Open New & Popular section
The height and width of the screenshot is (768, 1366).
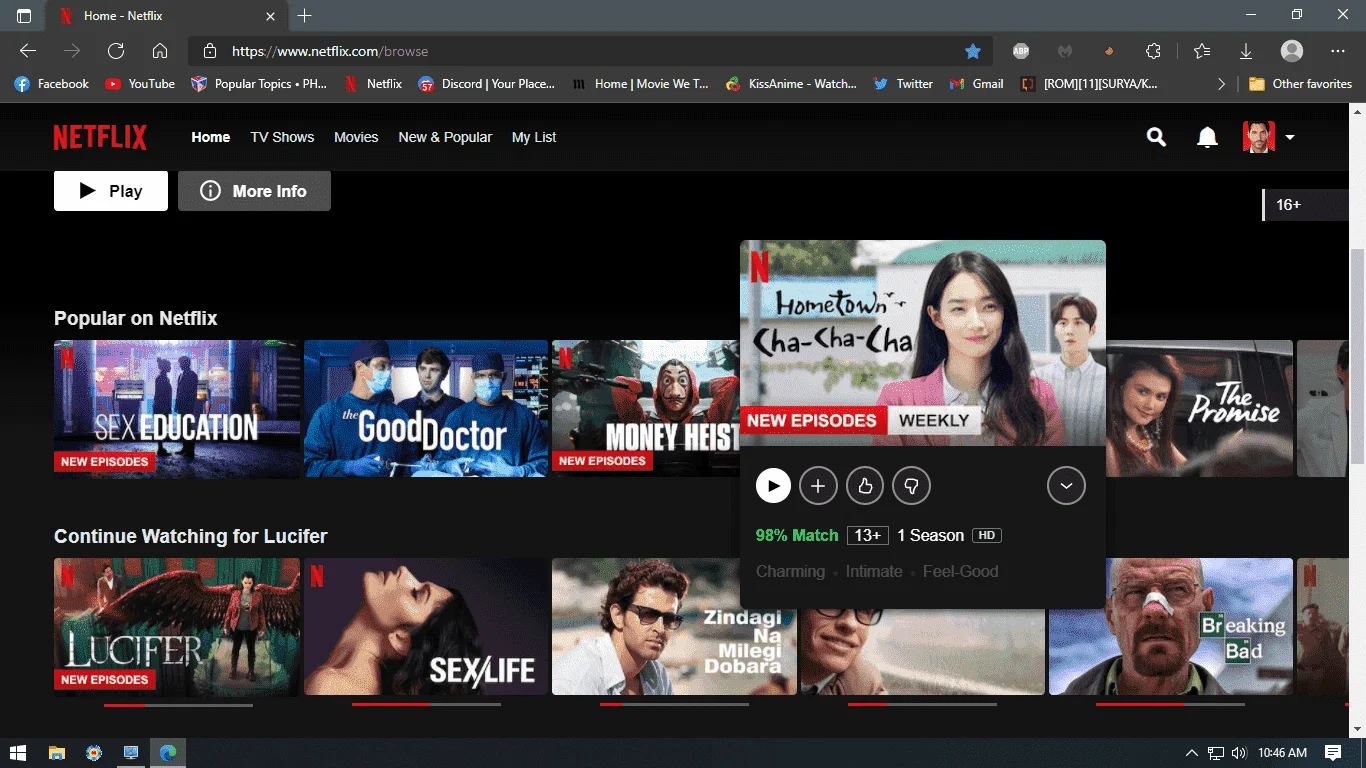(x=445, y=137)
